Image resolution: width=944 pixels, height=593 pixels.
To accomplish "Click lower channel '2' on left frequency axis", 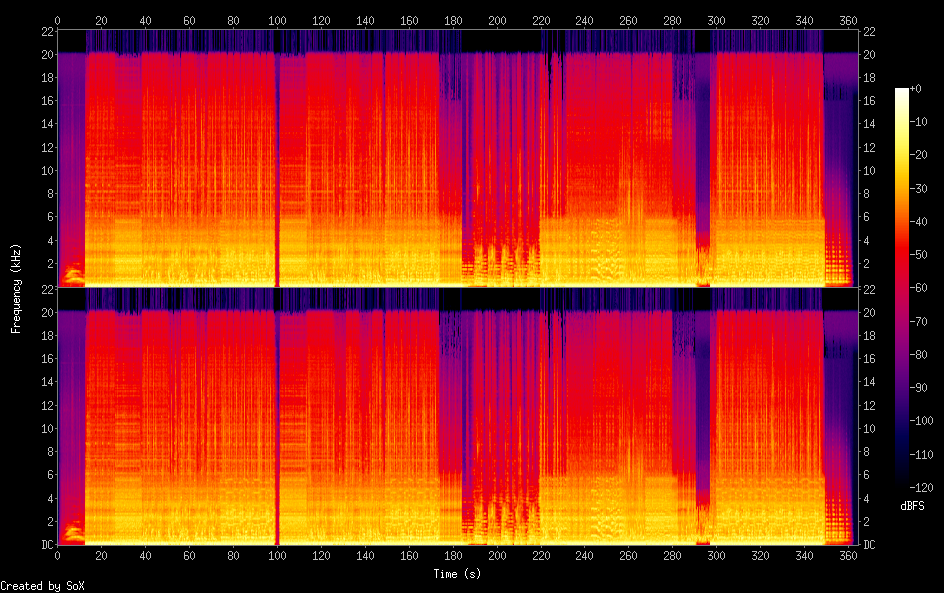I will pos(50,521).
